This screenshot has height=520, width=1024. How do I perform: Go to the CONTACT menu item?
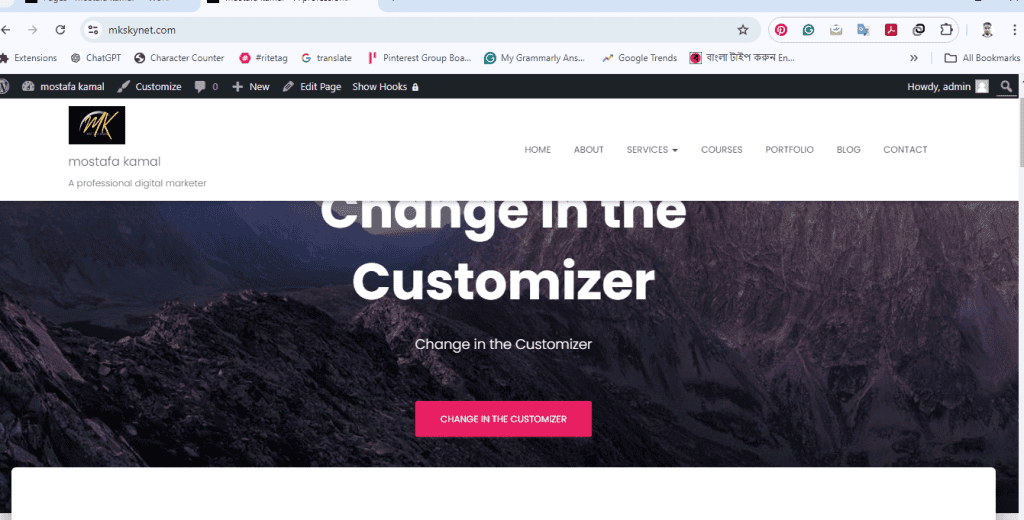[905, 150]
